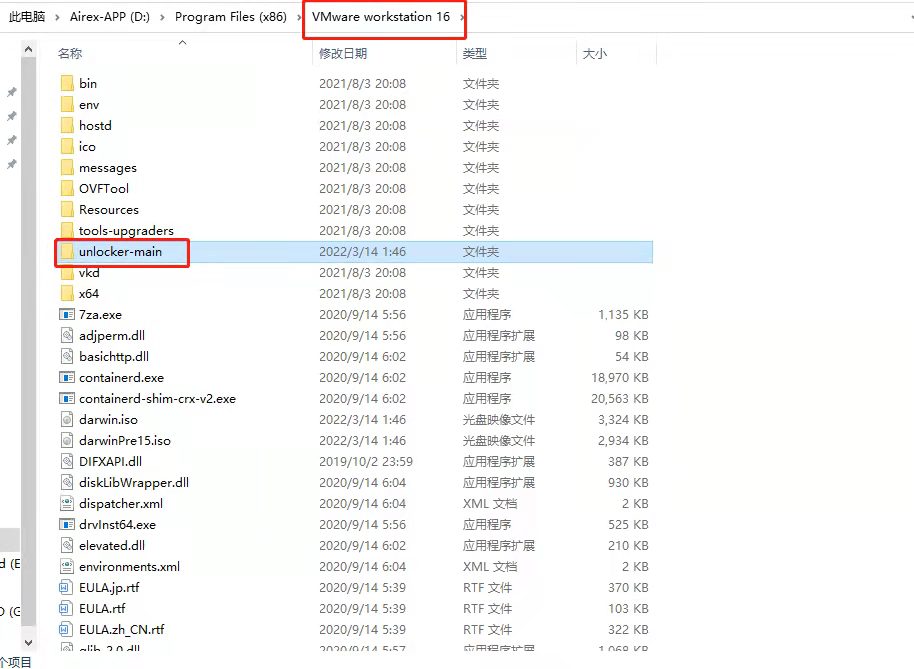Select the unlocker-main folder name

click(121, 252)
